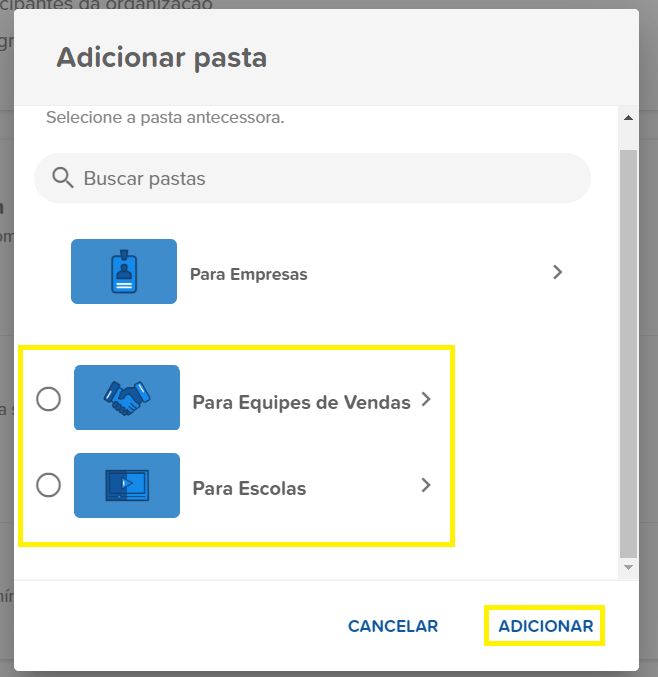Click the scrollbar up arrow
The height and width of the screenshot is (677, 658).
pos(628,118)
